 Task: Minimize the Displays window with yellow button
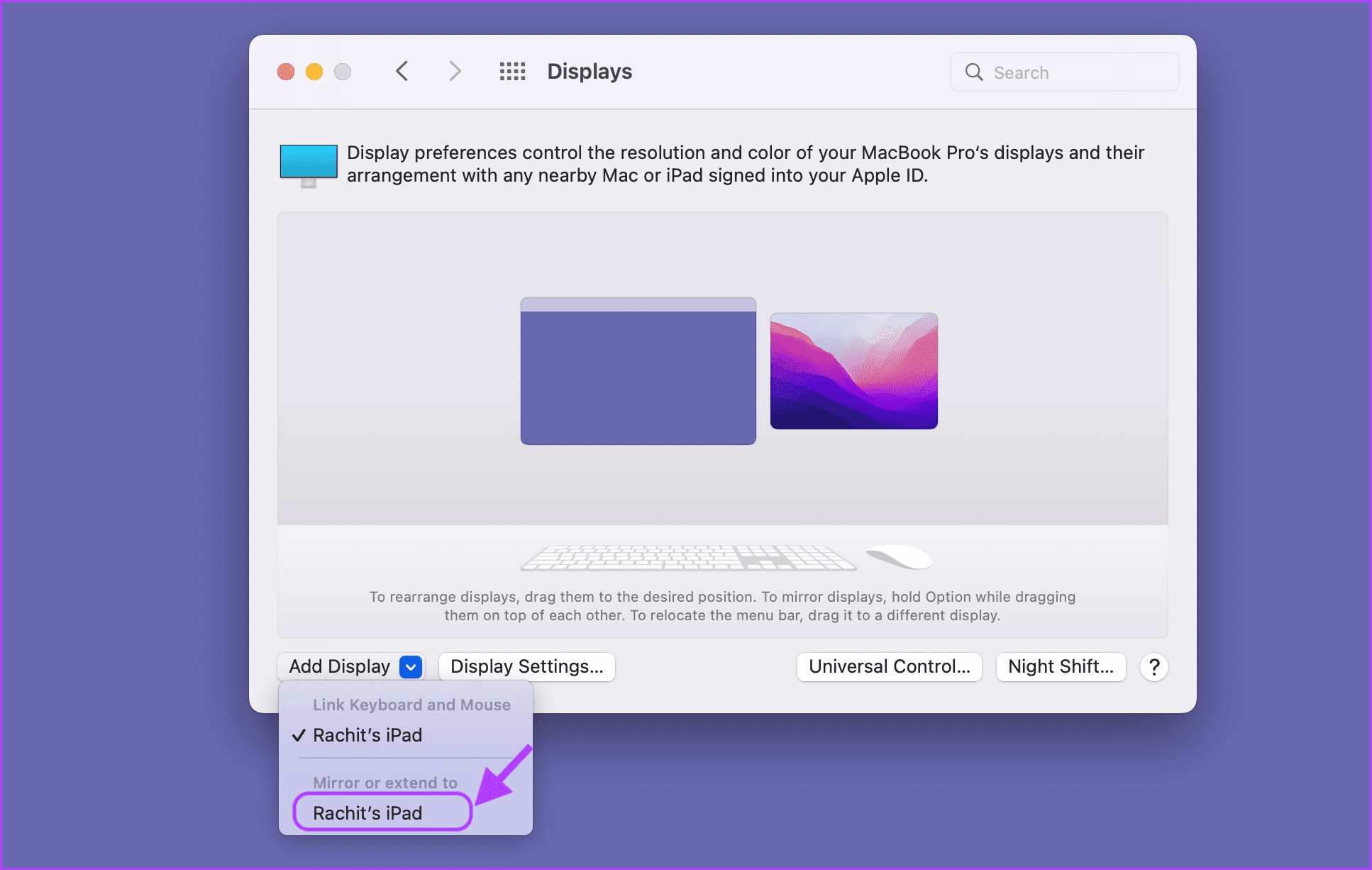coord(314,72)
